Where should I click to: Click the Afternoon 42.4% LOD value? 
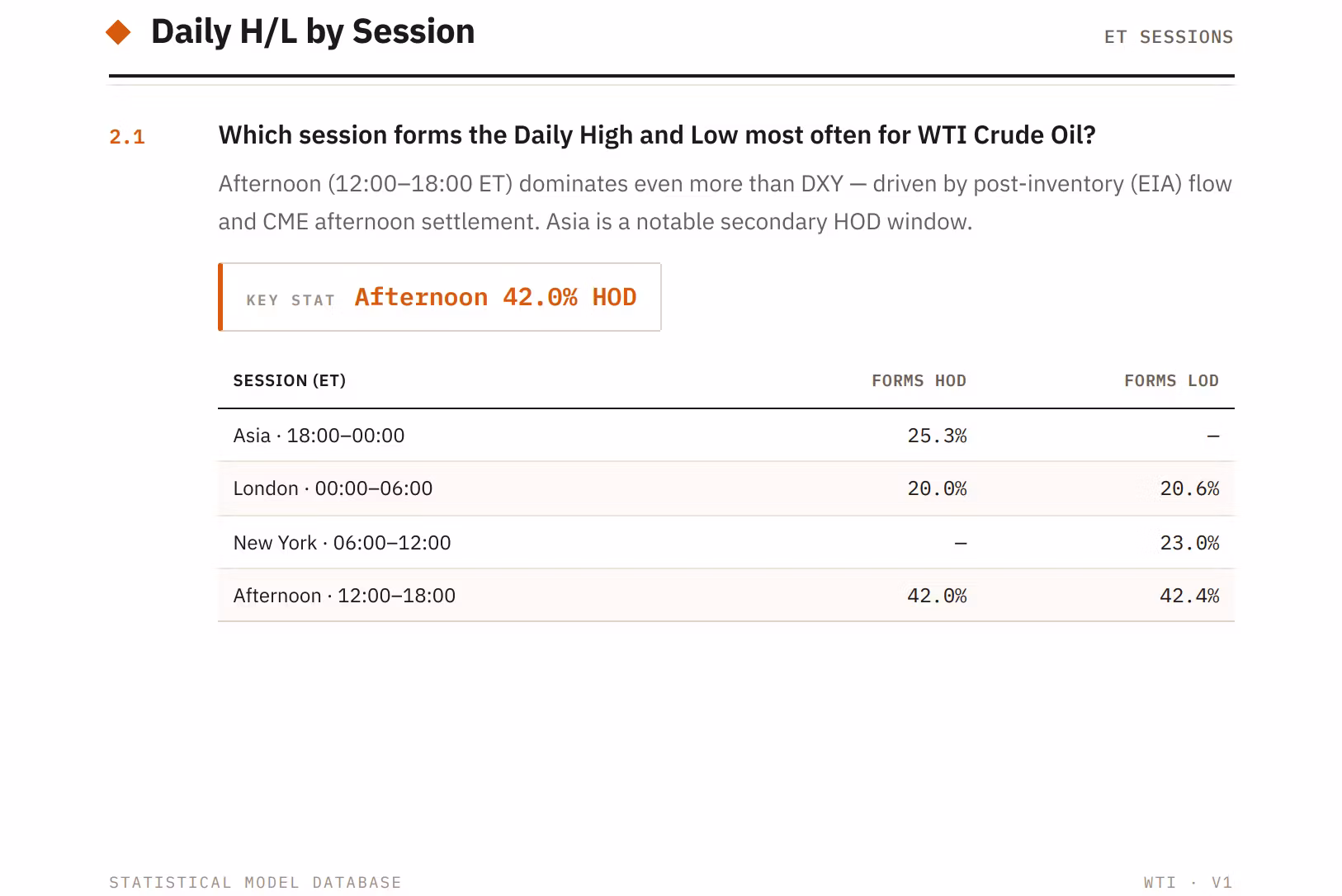[x=1189, y=596]
